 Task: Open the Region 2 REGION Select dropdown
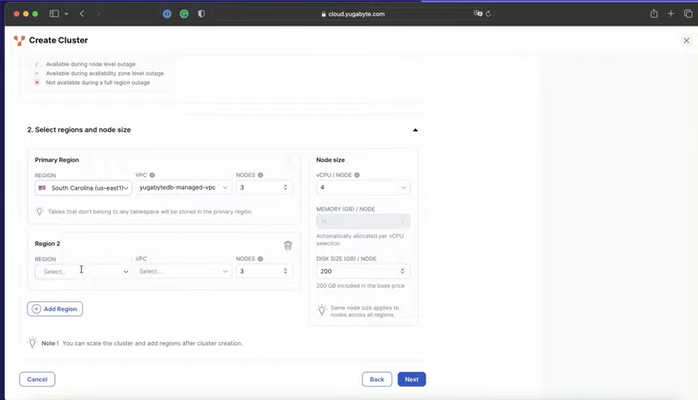click(x=83, y=271)
